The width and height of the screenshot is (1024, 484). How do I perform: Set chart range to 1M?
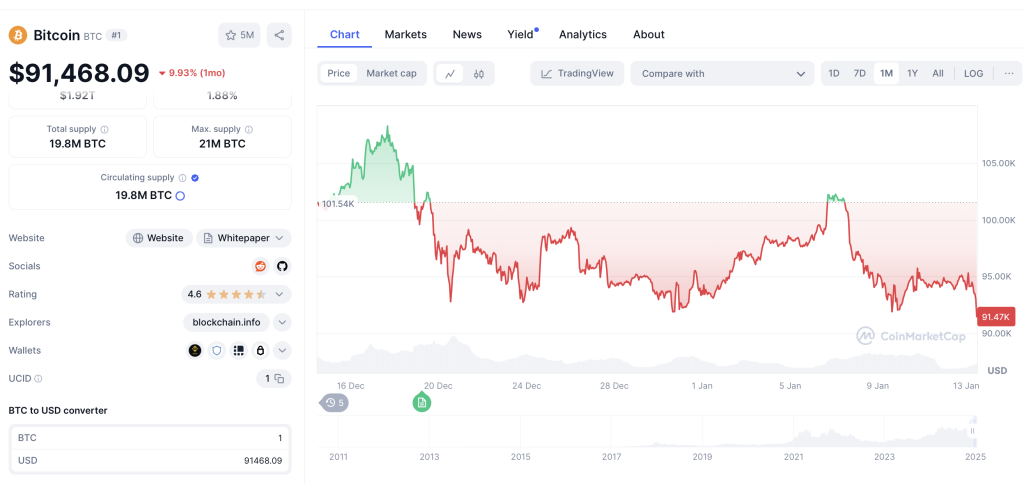[886, 74]
